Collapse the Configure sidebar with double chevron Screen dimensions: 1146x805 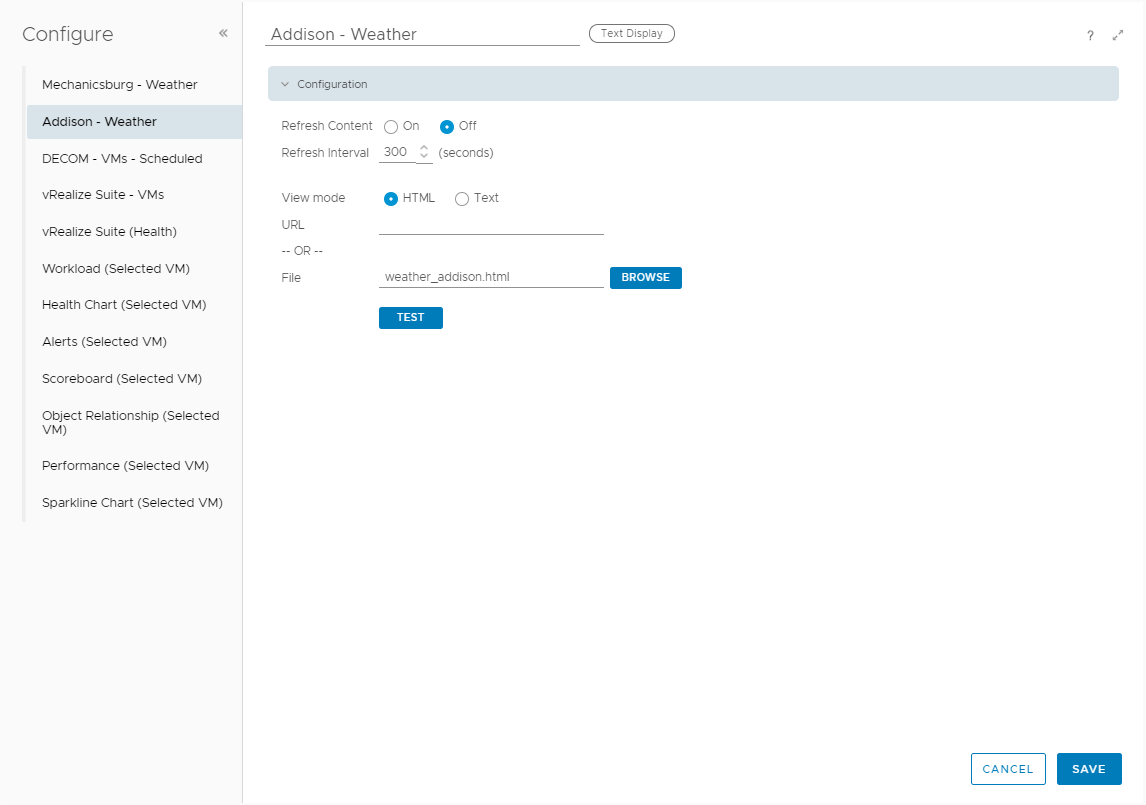click(223, 33)
